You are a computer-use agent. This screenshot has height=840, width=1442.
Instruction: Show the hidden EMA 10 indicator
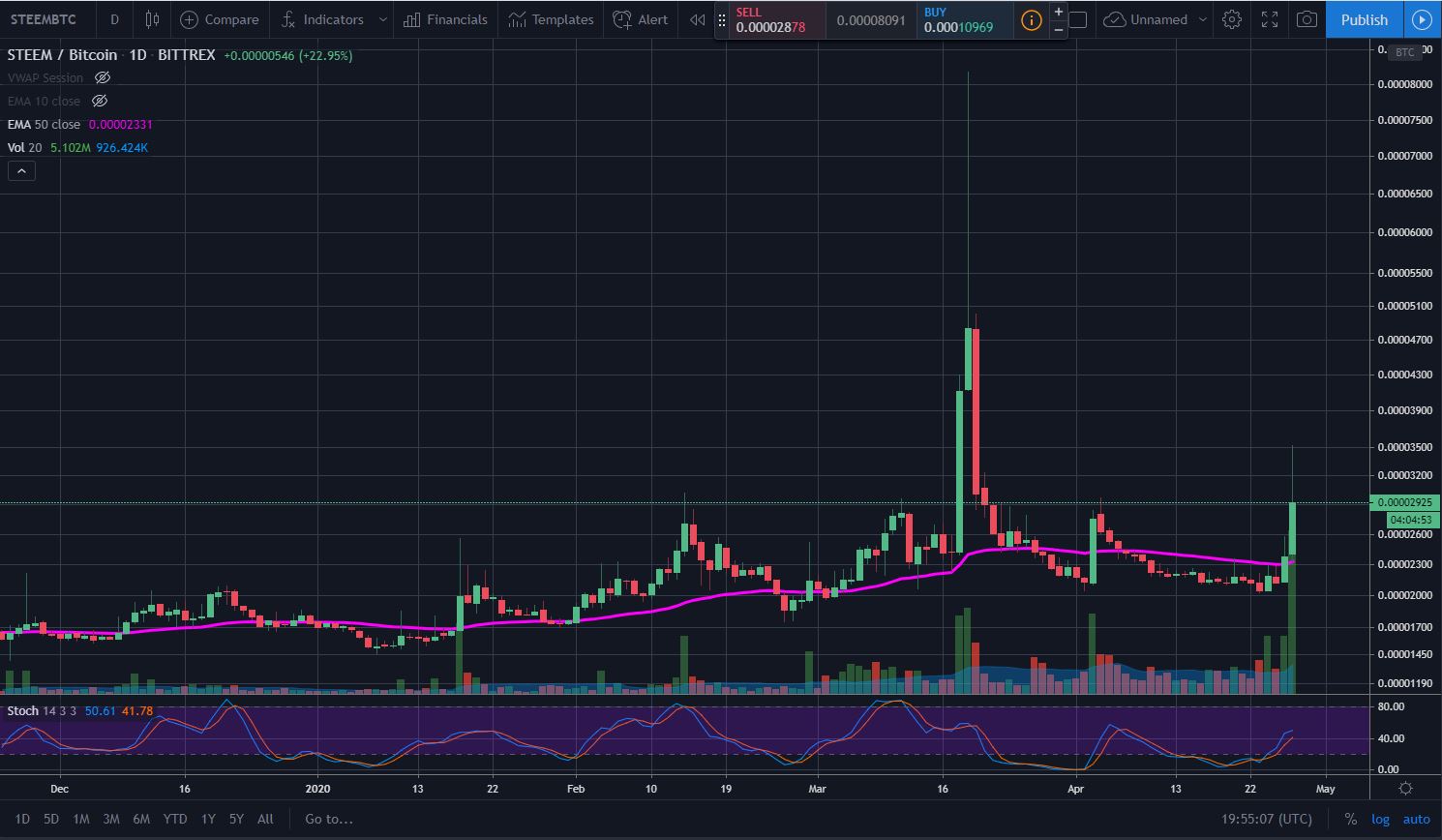click(99, 101)
